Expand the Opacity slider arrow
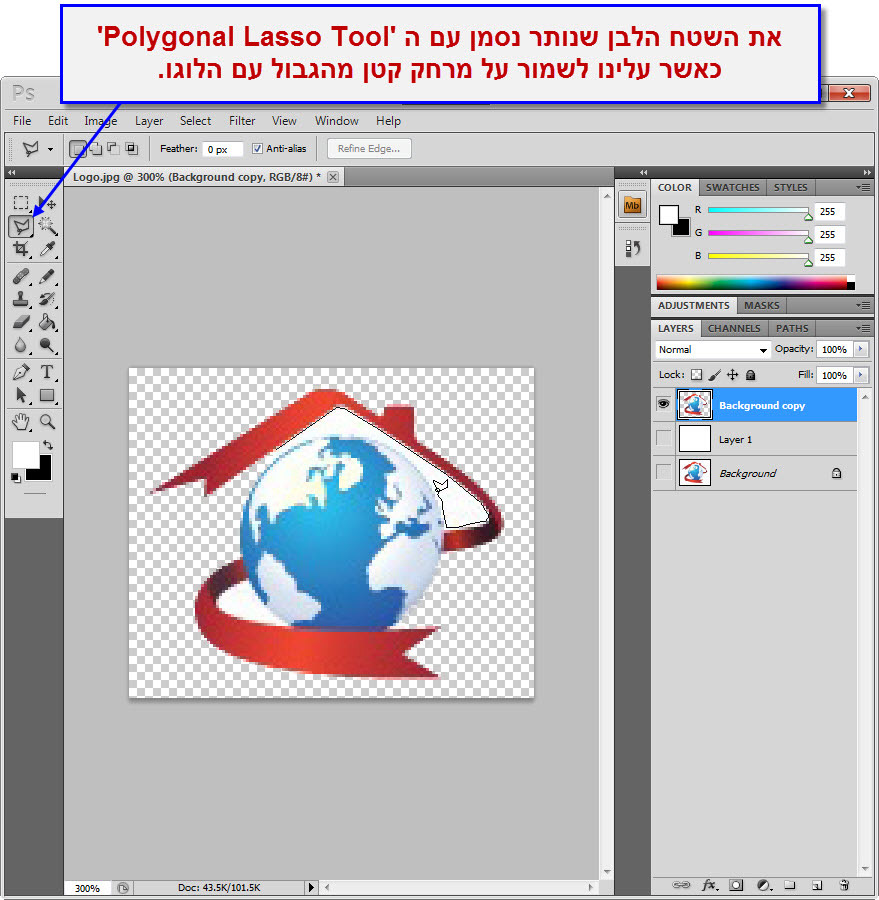879x900 pixels. pos(862,349)
